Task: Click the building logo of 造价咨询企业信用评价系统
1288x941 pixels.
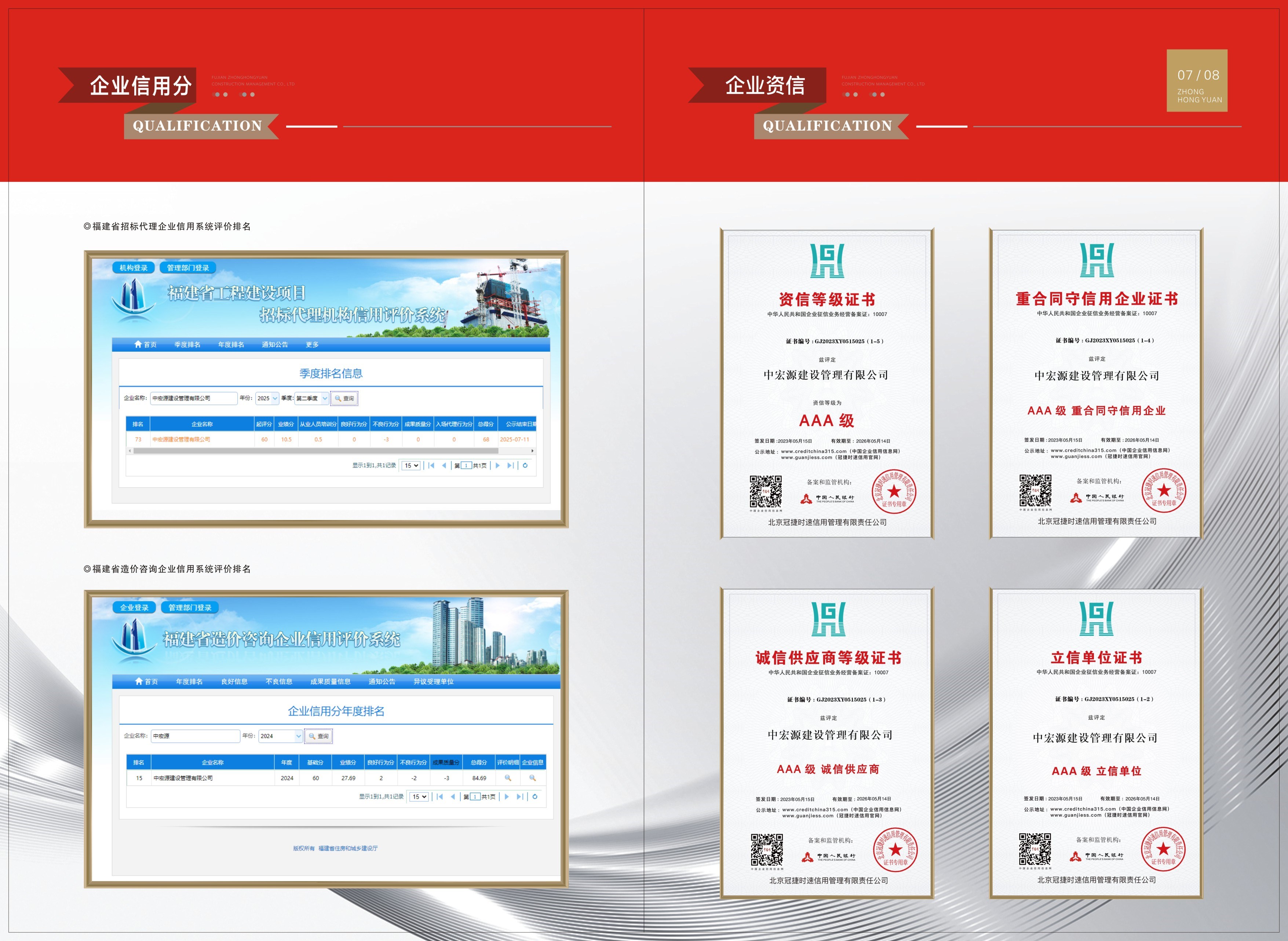Action: click(x=134, y=636)
